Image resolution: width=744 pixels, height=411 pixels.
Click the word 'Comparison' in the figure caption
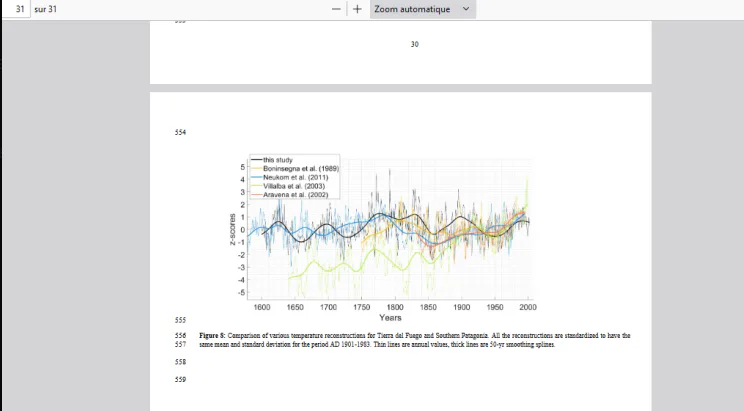click(x=243, y=336)
